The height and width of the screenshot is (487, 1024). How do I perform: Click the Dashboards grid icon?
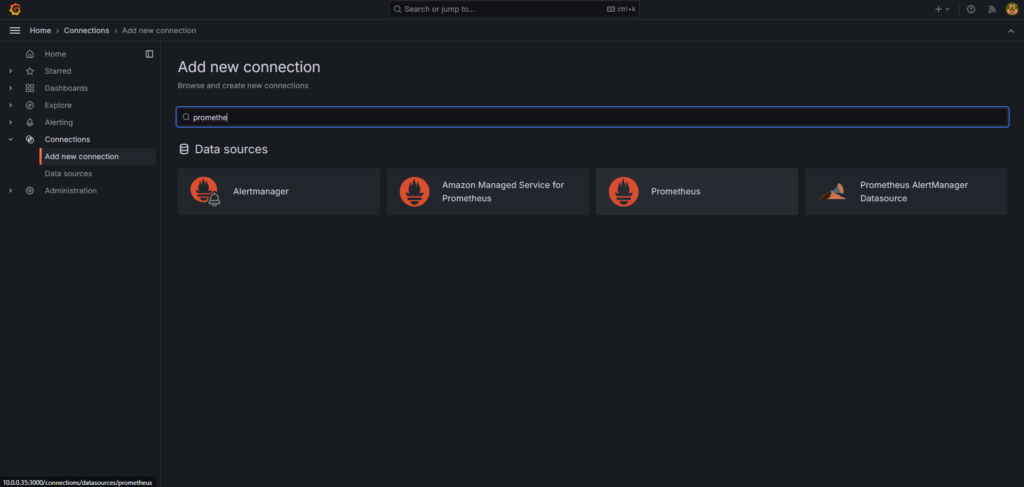(29, 88)
